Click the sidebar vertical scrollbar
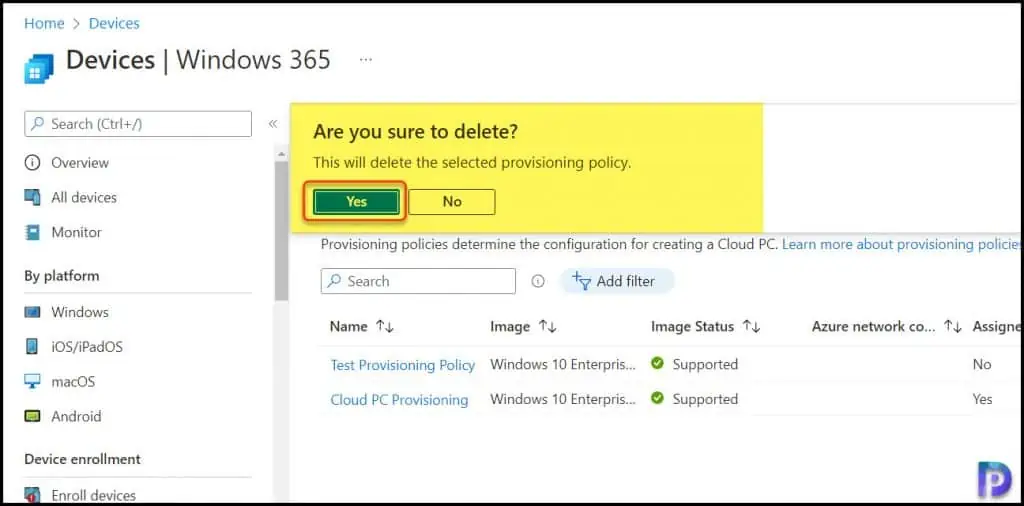This screenshot has height=506, width=1024. pos(281,229)
